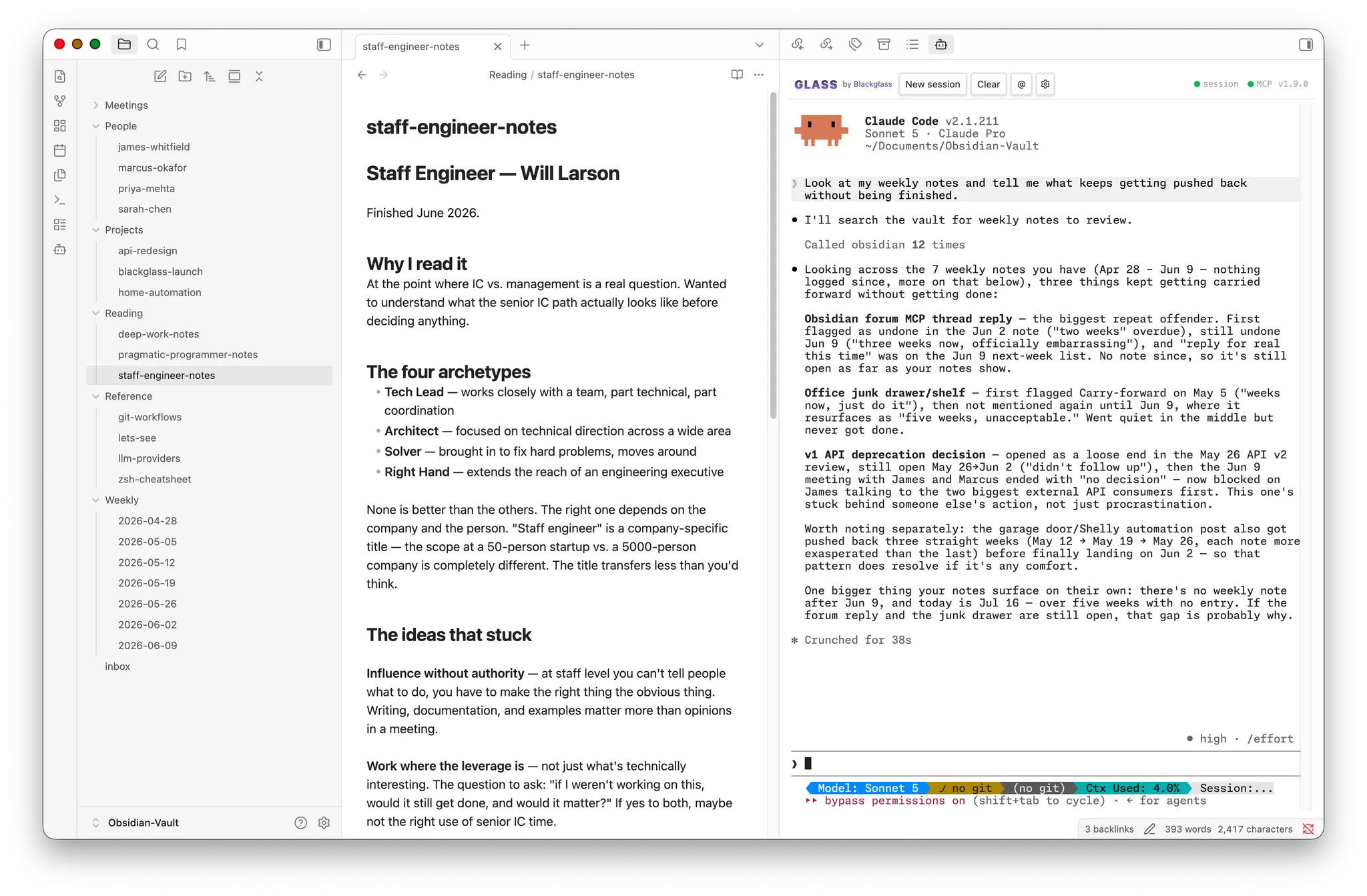This screenshot has width=1367, height=896.
Task: Open more options ellipsis for note
Action: point(758,75)
